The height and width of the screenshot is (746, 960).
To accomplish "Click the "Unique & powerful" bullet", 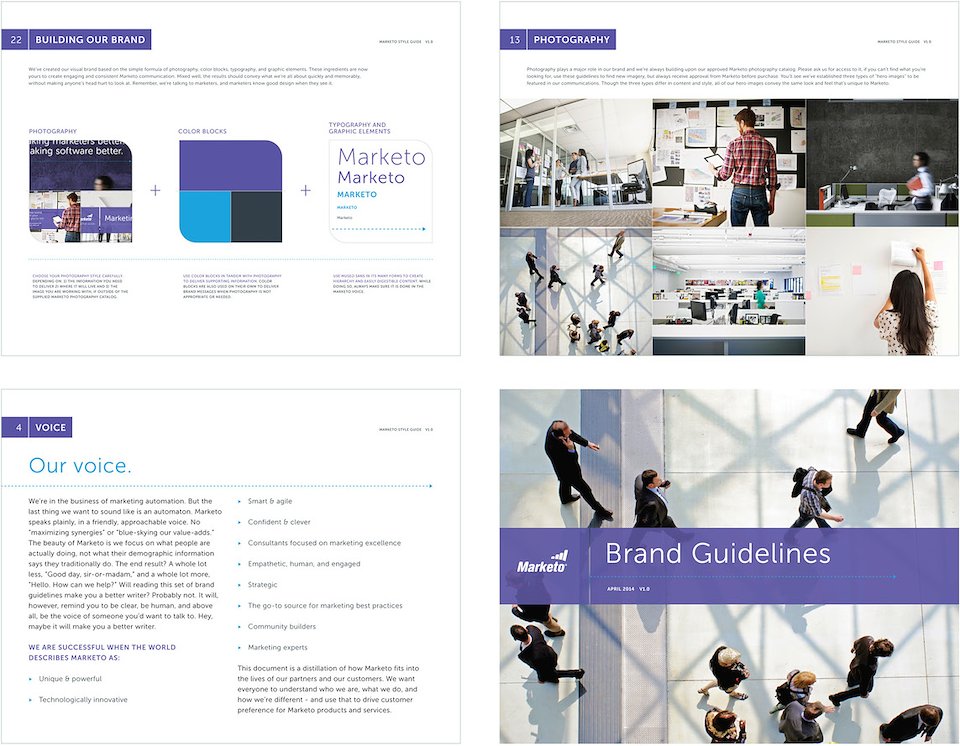I will click(70, 679).
